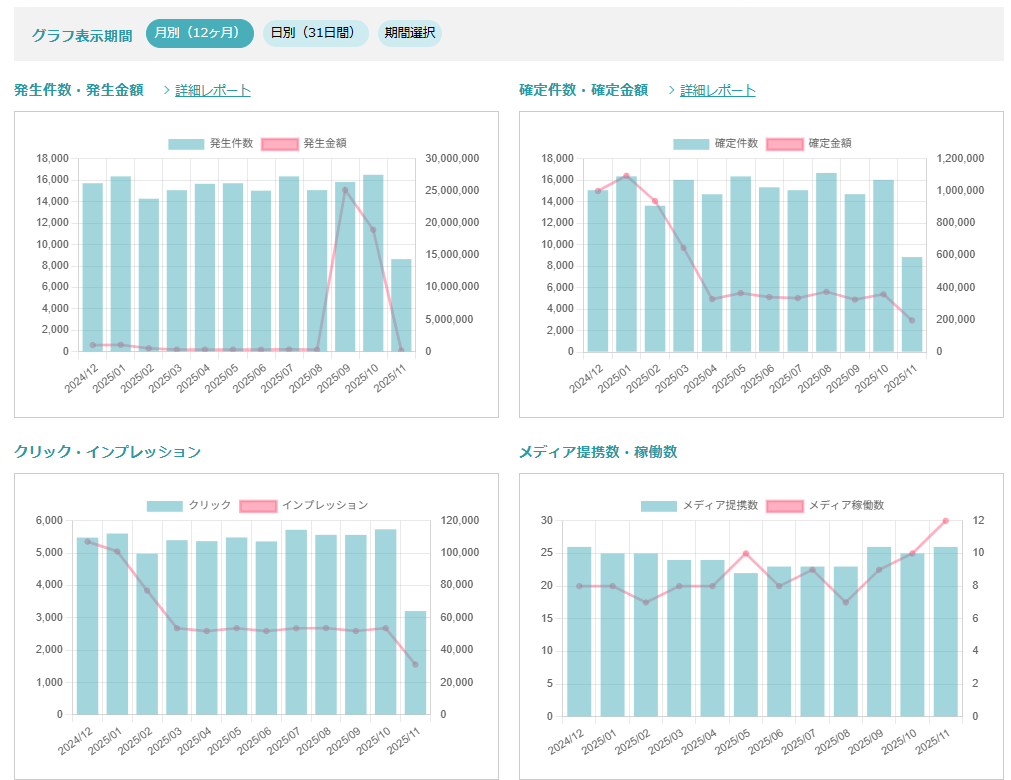Toggle the メディア稼働数 legend item

point(785,506)
